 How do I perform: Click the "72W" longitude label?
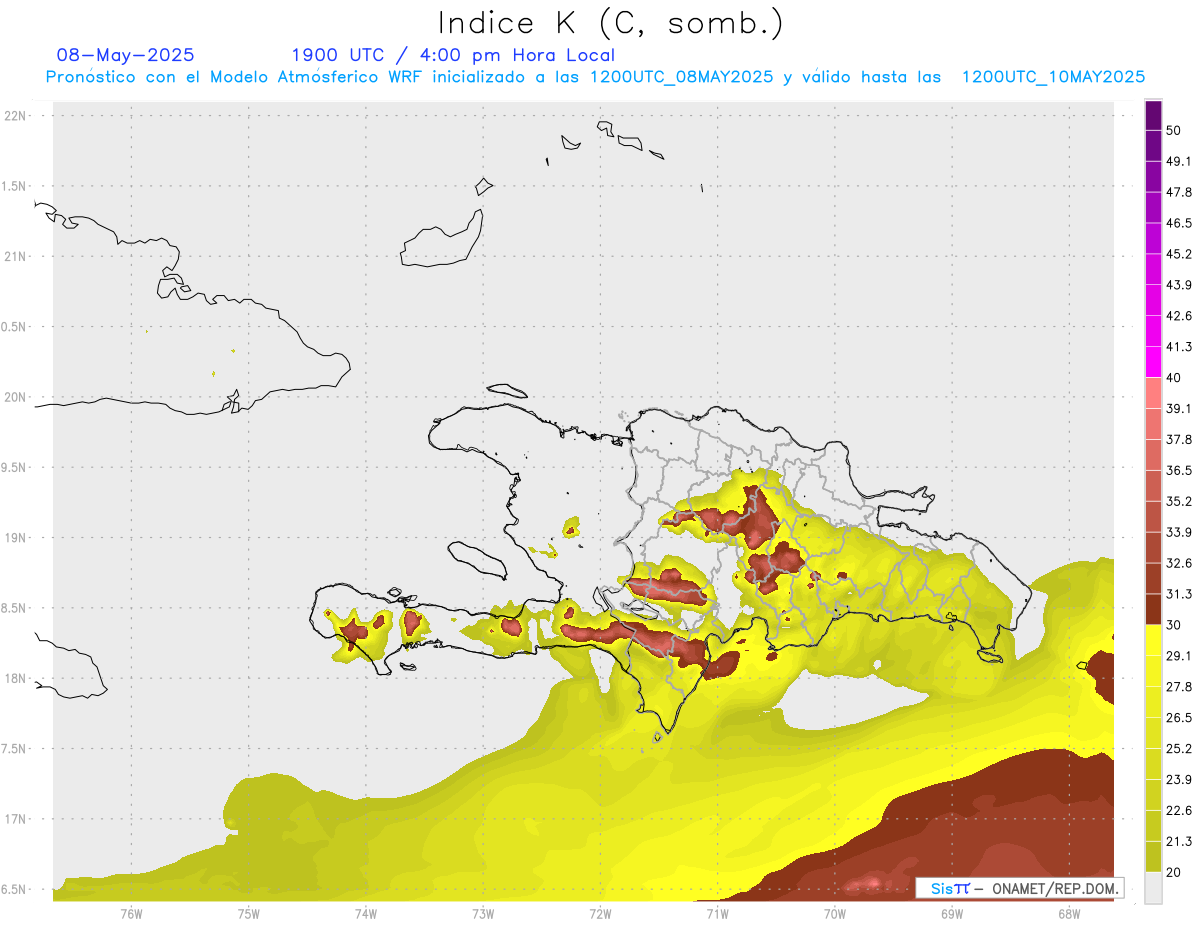(600, 914)
